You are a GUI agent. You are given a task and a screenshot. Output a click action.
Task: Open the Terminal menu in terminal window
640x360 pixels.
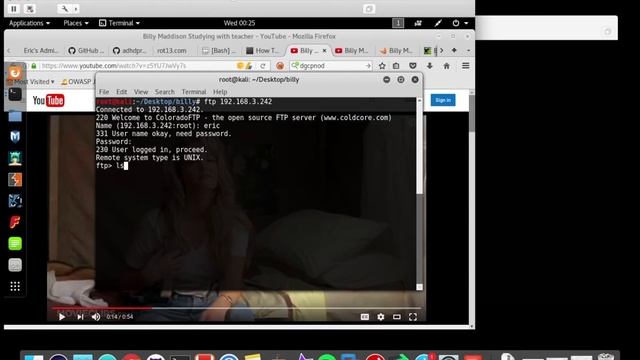pos(194,92)
